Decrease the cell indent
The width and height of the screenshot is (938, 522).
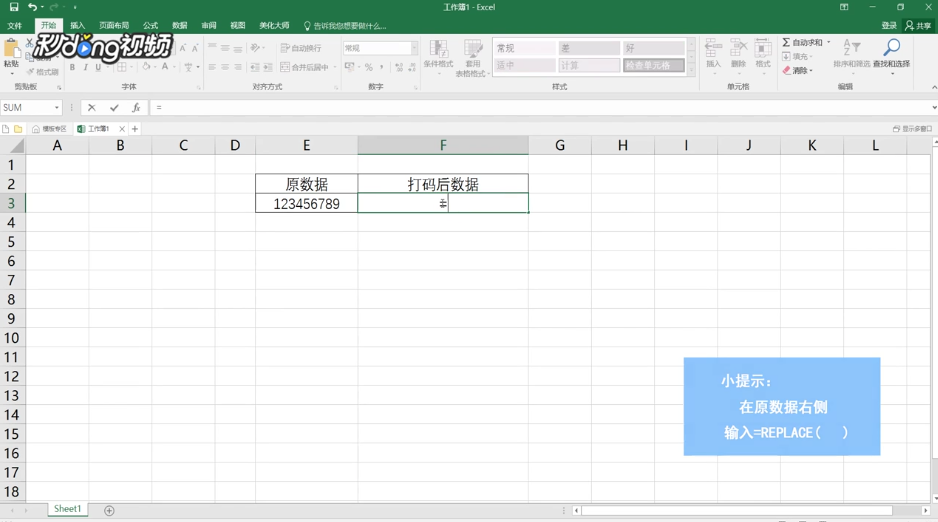255,67
